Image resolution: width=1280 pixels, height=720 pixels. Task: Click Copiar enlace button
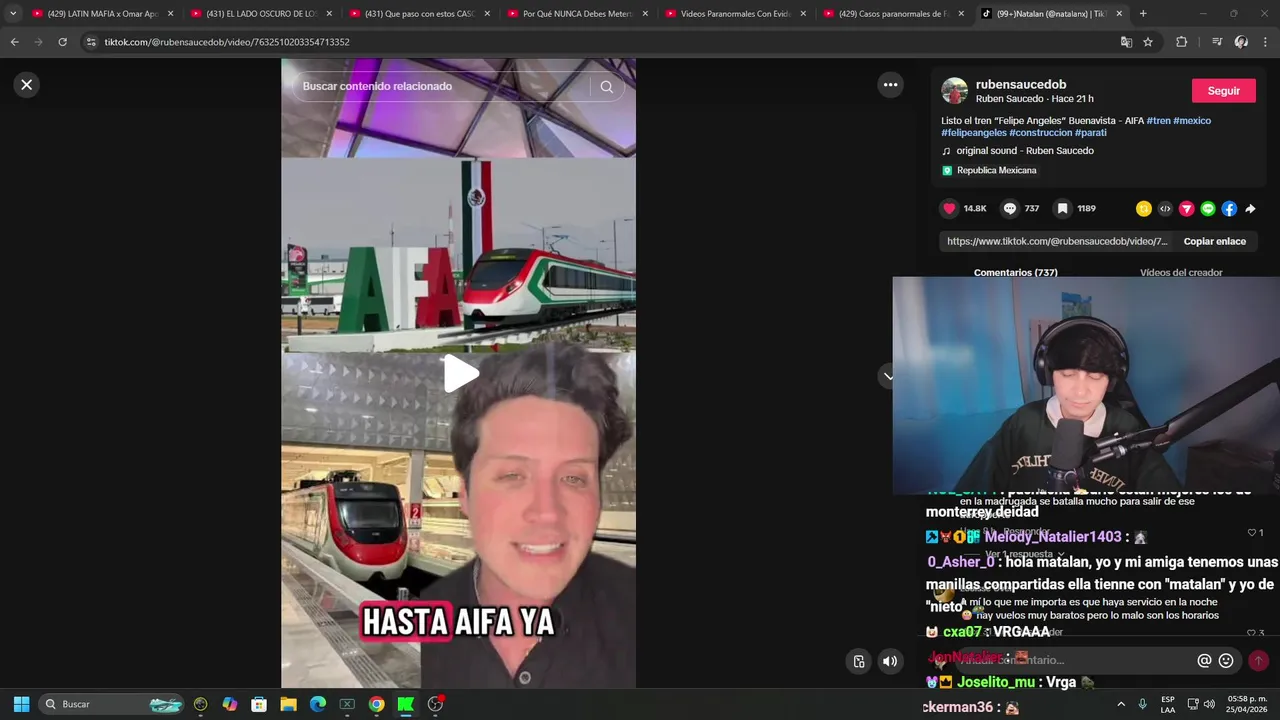point(1214,241)
